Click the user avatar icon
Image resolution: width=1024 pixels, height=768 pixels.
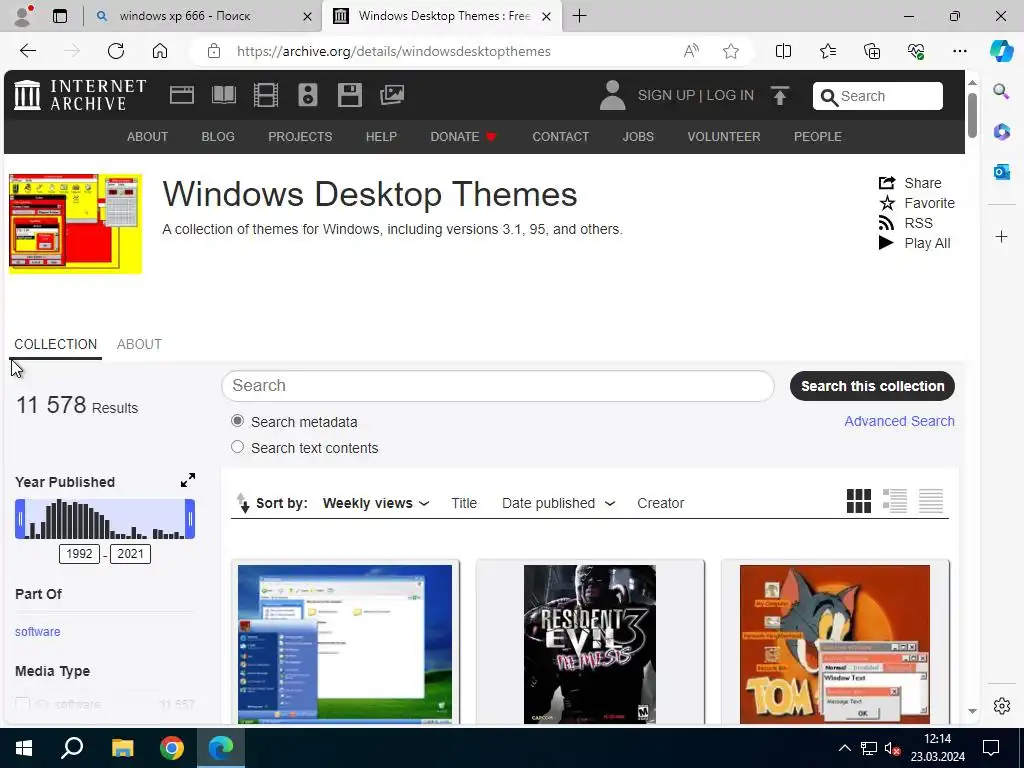pos(613,95)
